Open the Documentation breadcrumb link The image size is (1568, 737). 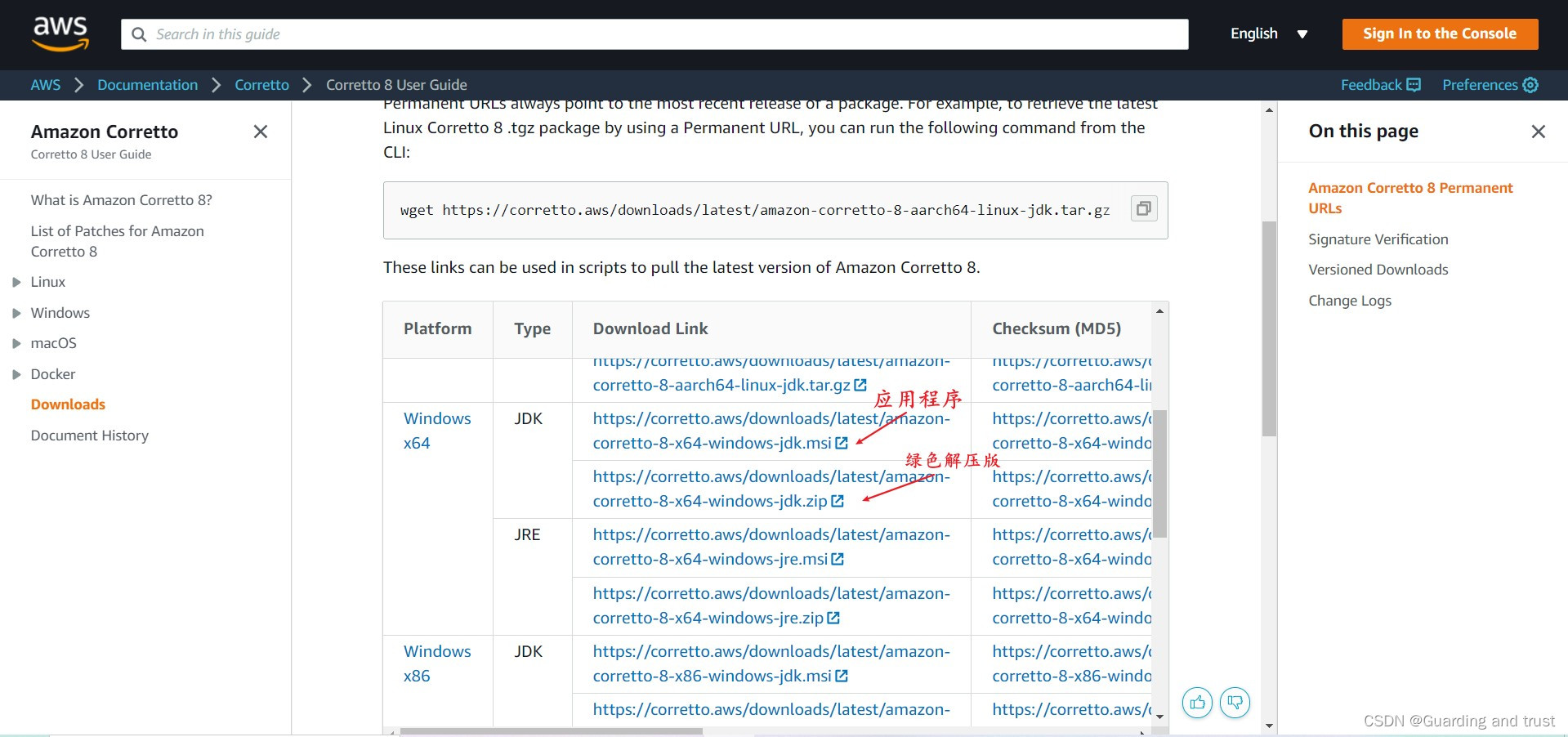(147, 85)
